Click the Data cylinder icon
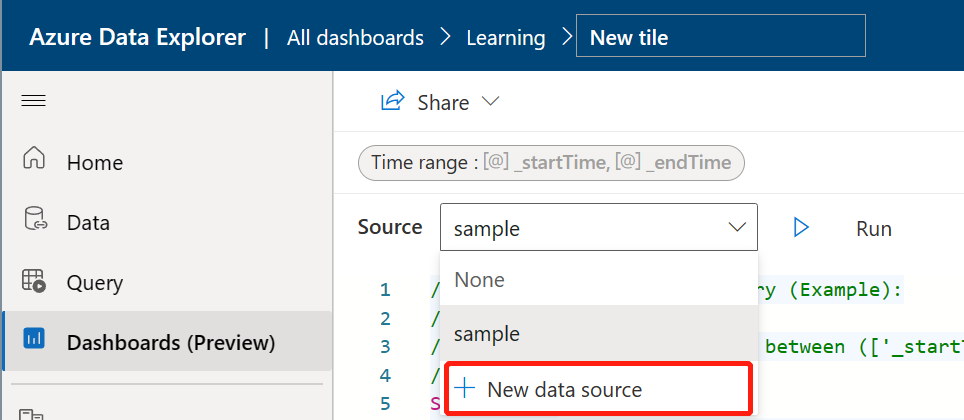Viewport: 964px width, 420px height. click(x=35, y=219)
